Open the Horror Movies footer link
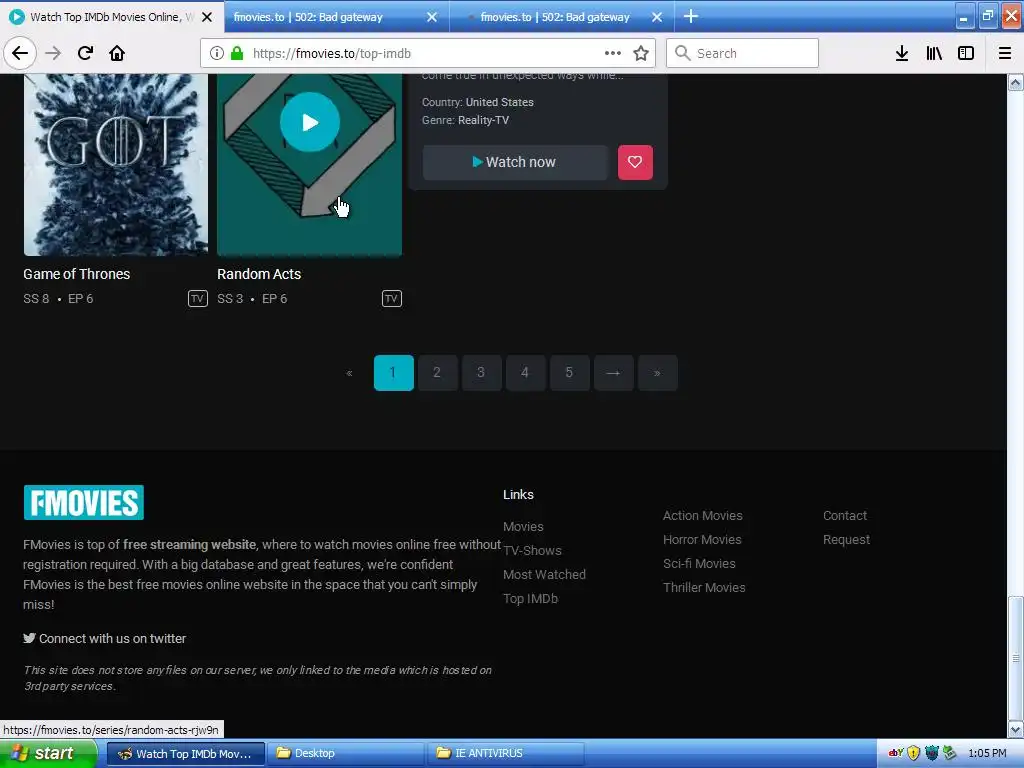Viewport: 1024px width, 768px height. coord(702,540)
